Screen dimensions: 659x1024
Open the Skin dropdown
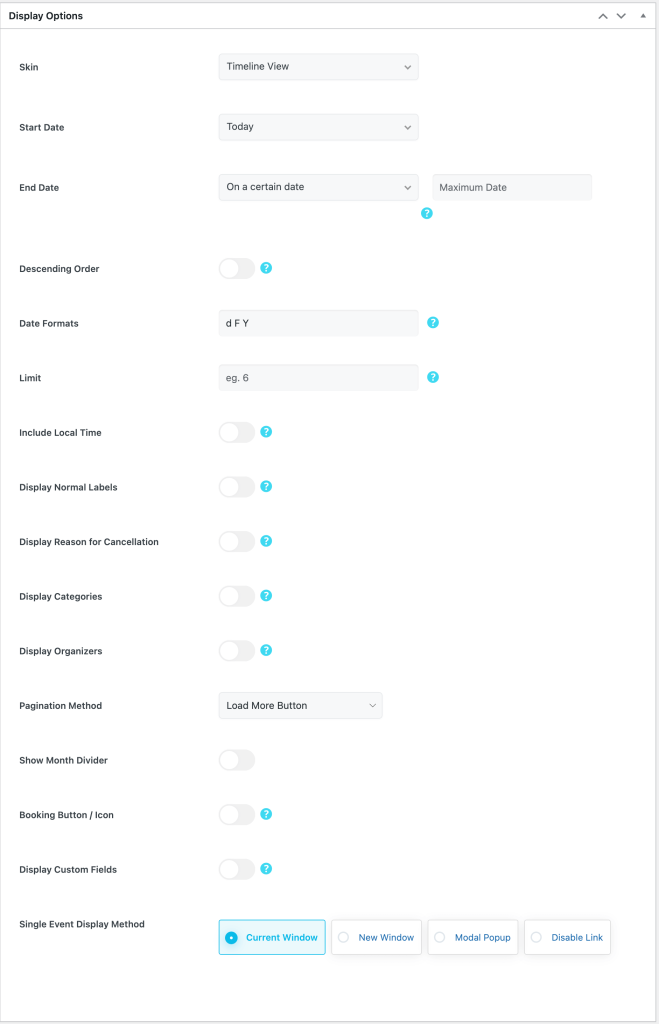pos(318,67)
